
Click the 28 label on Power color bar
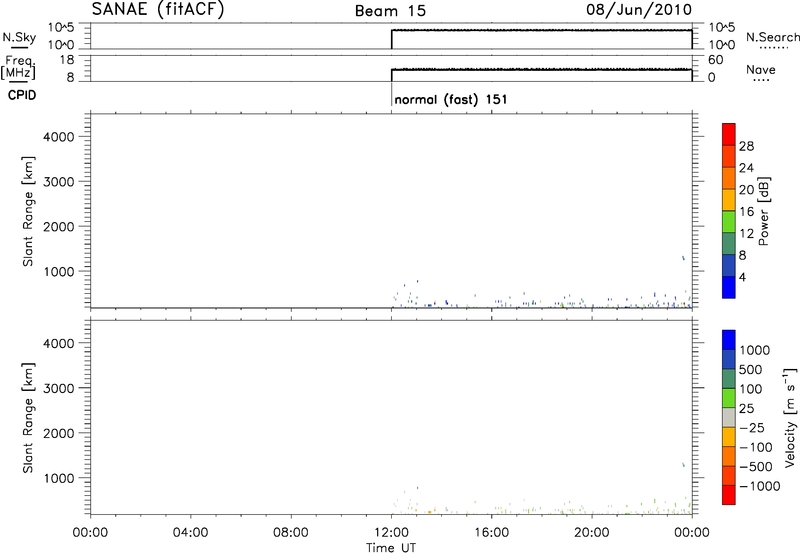tap(746, 146)
